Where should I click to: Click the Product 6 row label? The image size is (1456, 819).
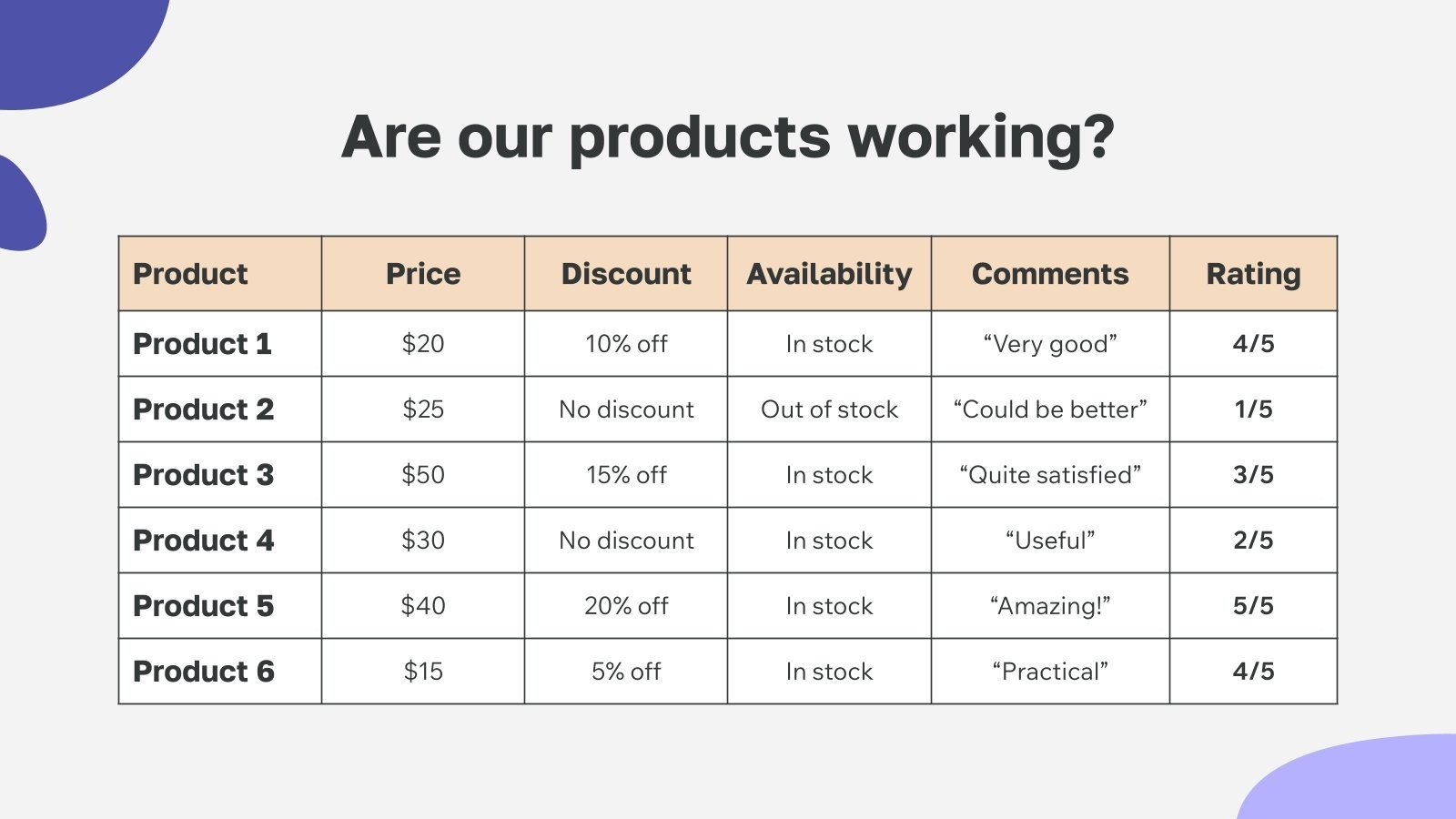[x=203, y=672]
